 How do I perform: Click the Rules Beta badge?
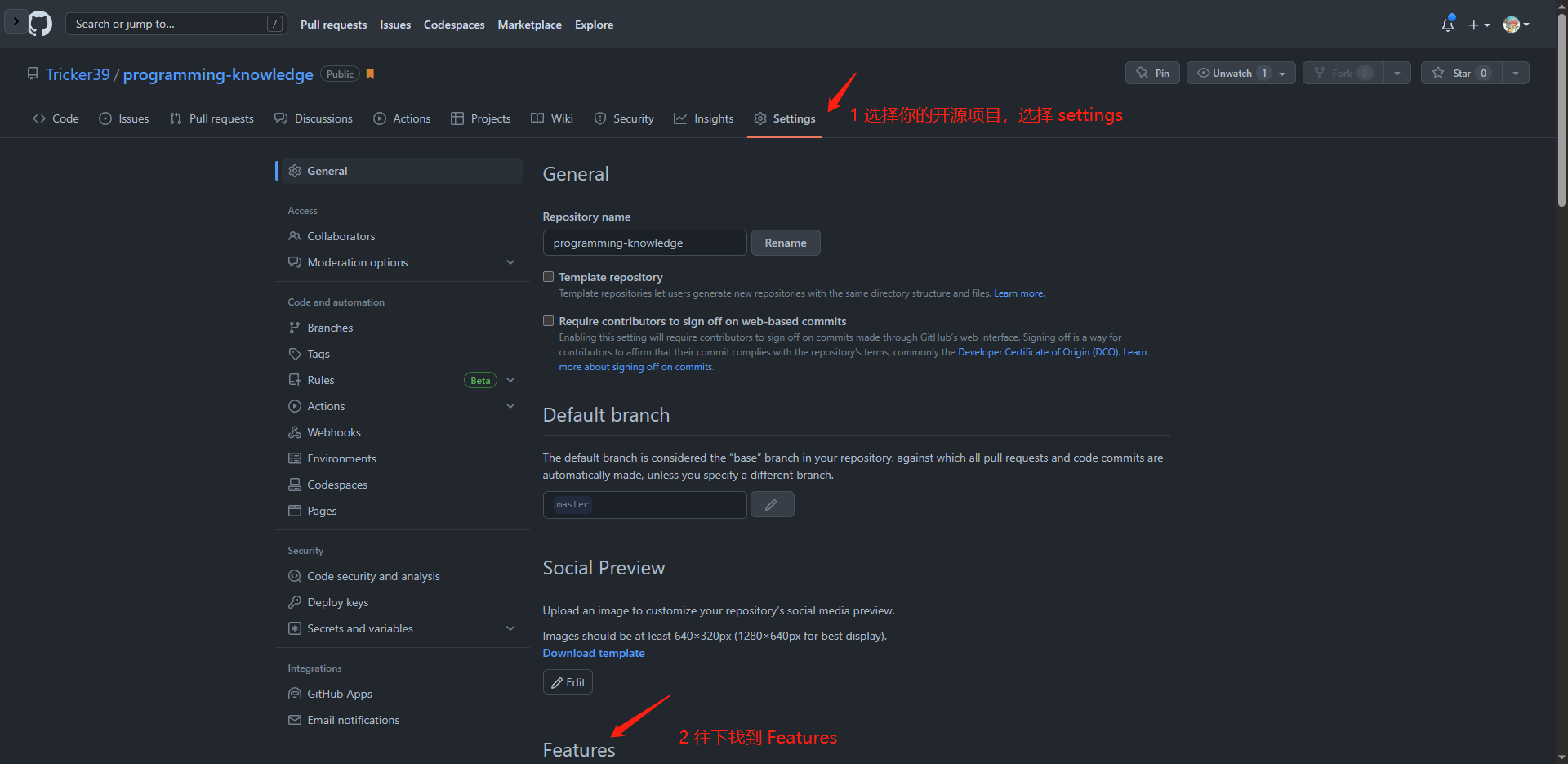click(480, 380)
